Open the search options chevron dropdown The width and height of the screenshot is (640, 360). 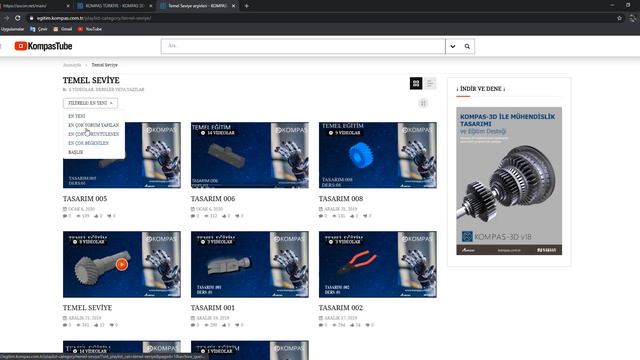pos(453,47)
